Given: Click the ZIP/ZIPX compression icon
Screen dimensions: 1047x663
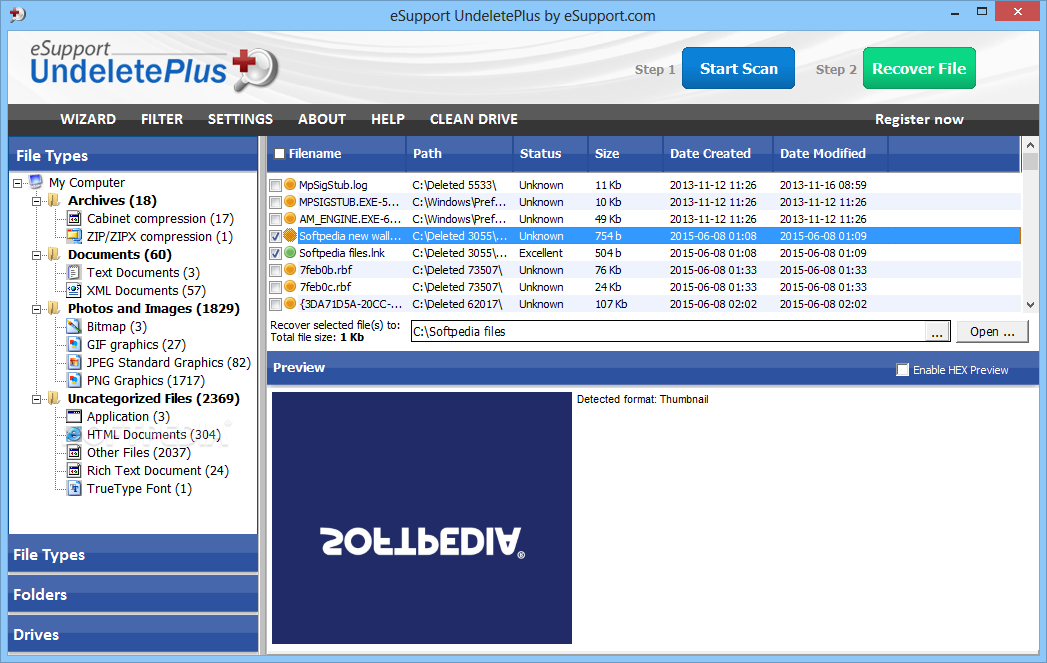Looking at the screenshot, I should pos(74,236).
